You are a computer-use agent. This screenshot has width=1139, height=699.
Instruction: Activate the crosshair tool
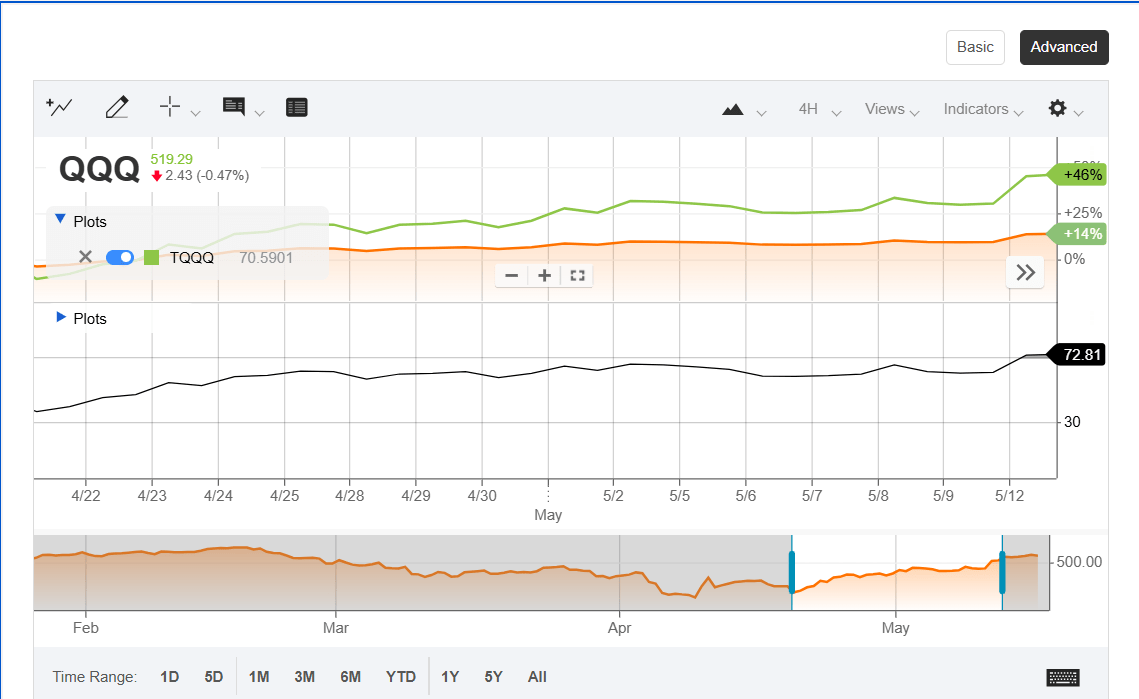coord(170,107)
